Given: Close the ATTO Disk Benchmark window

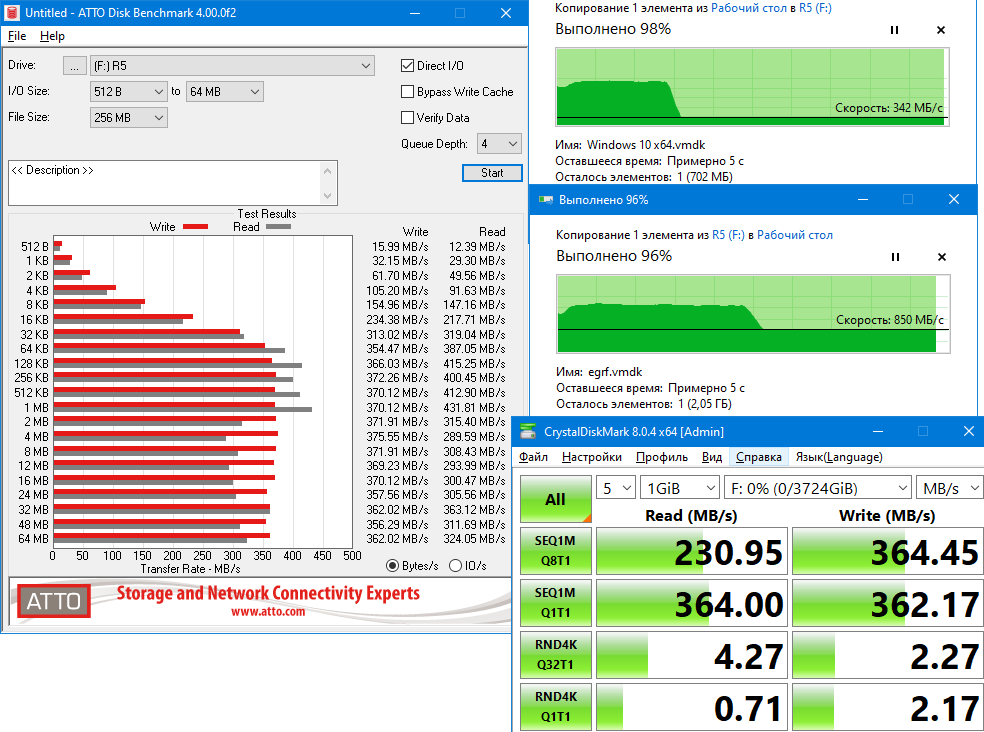Looking at the screenshot, I should 506,13.
